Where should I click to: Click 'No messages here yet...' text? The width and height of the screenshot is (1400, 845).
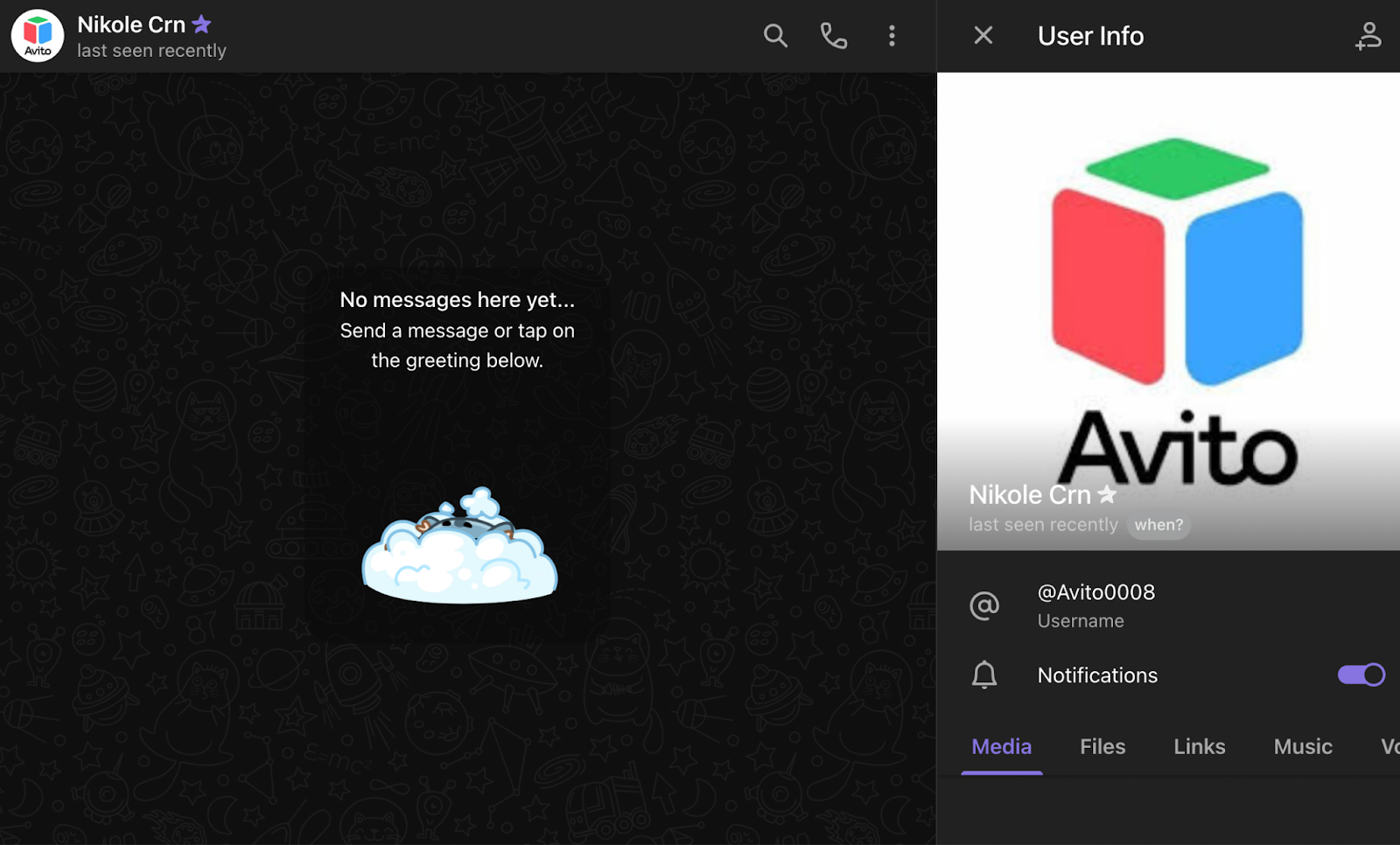coord(458,300)
